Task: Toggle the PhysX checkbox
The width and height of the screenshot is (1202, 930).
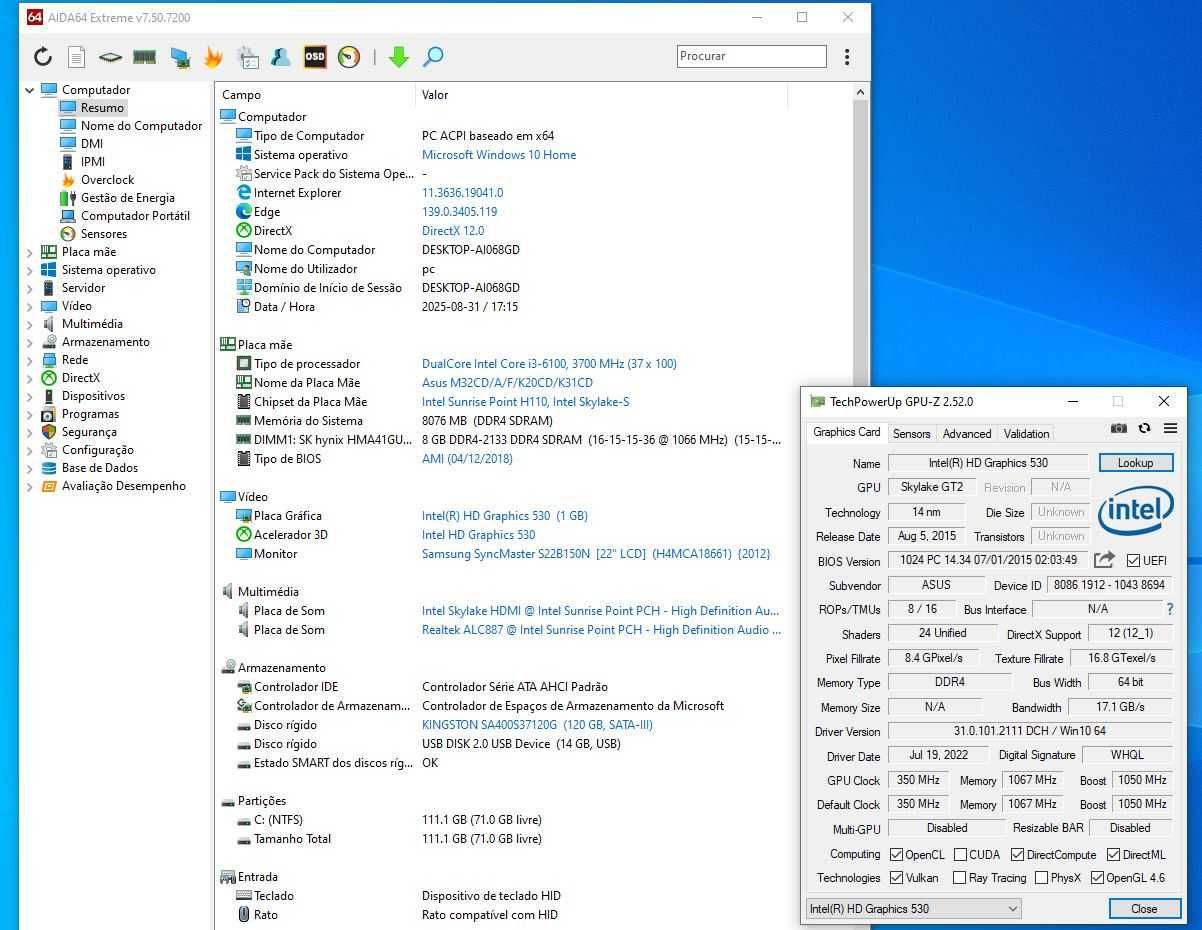Action: click(x=1041, y=878)
